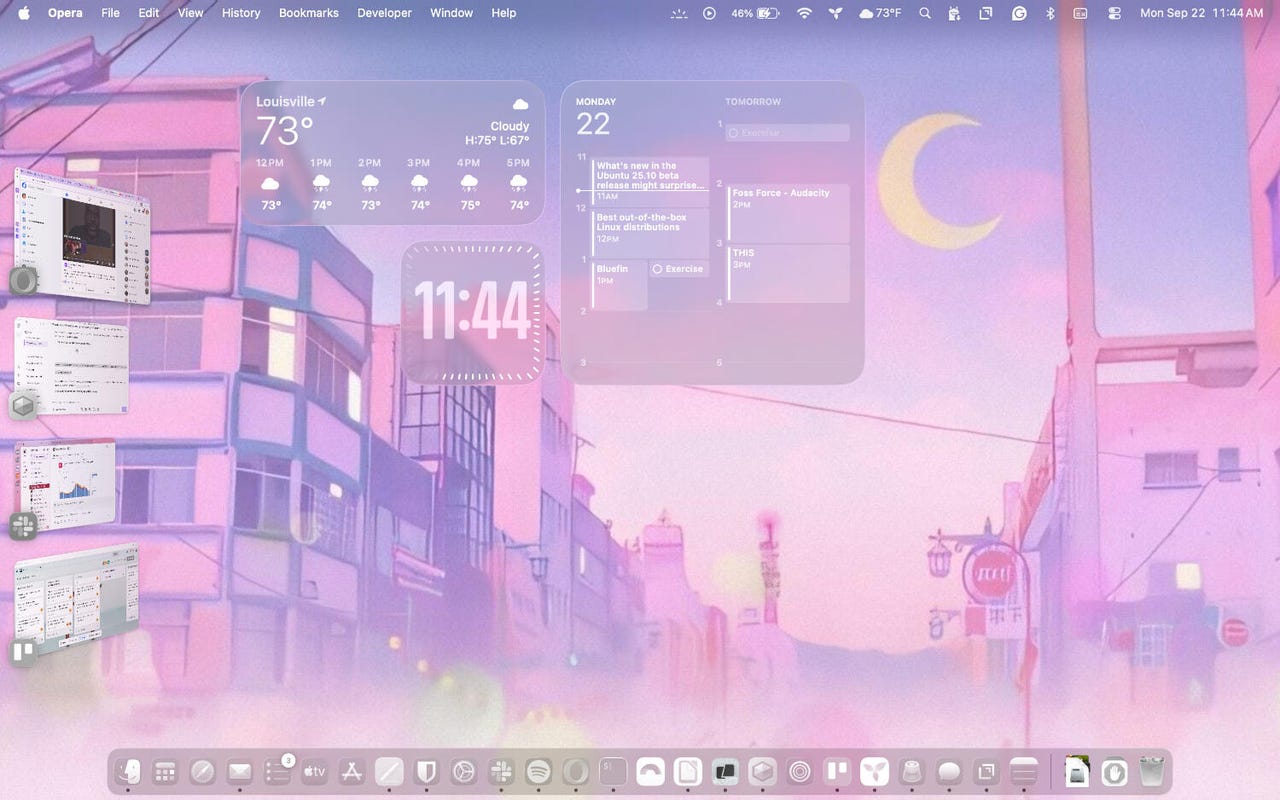Open the Bluefin 1PM calendar event
This screenshot has height=800, width=1280.
pyautogui.click(x=618, y=284)
